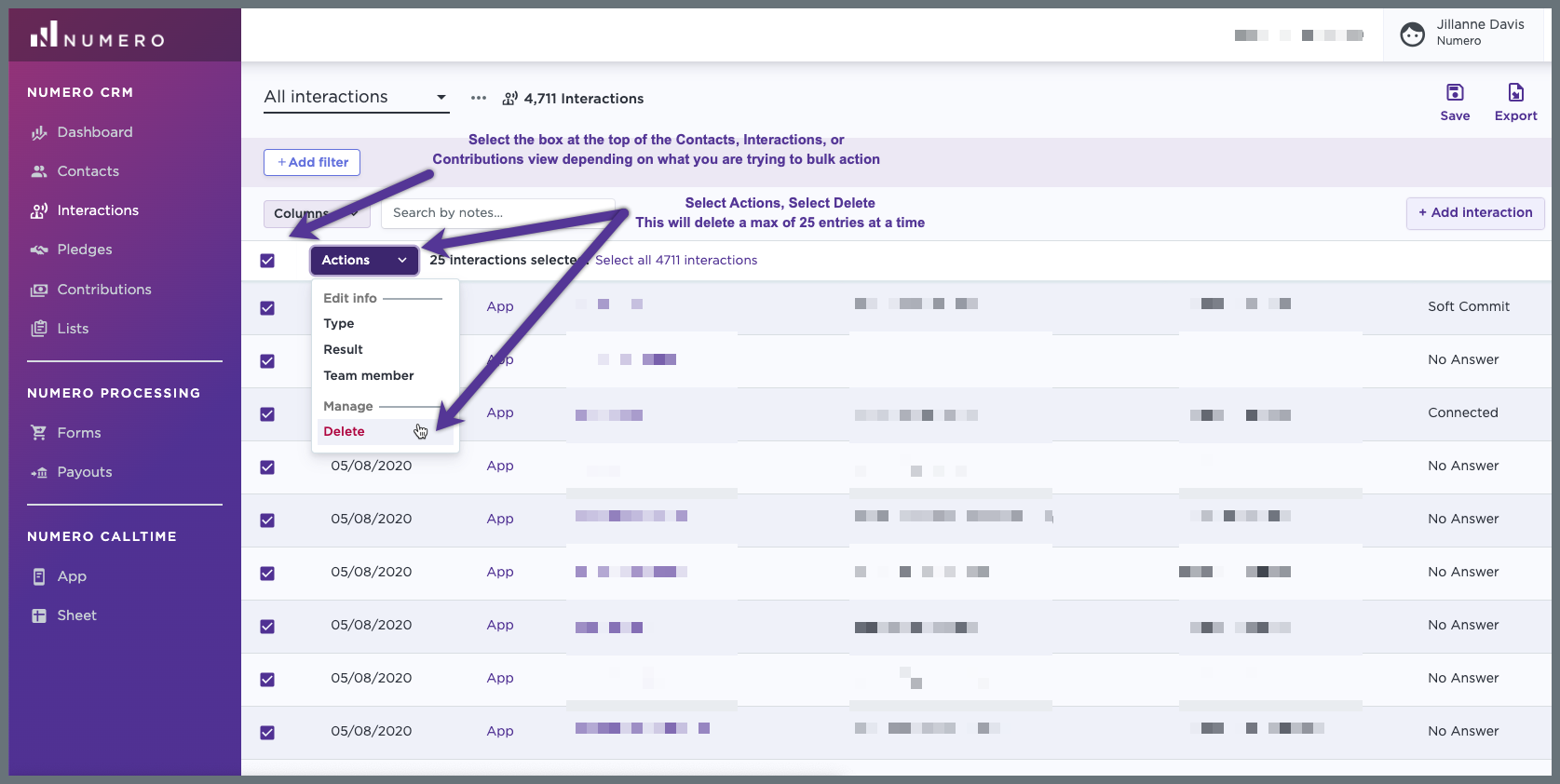Open Dashboard from the sidebar

click(81, 132)
